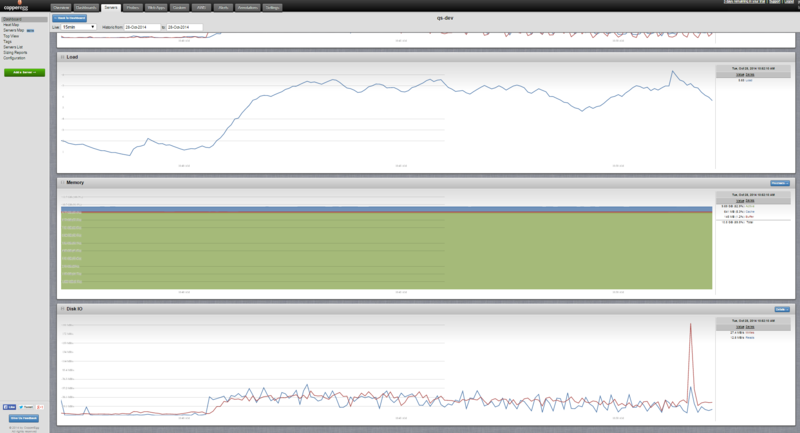This screenshot has width=800, height=433.
Task: Open Top View in the sidebar
Action: coord(11,36)
